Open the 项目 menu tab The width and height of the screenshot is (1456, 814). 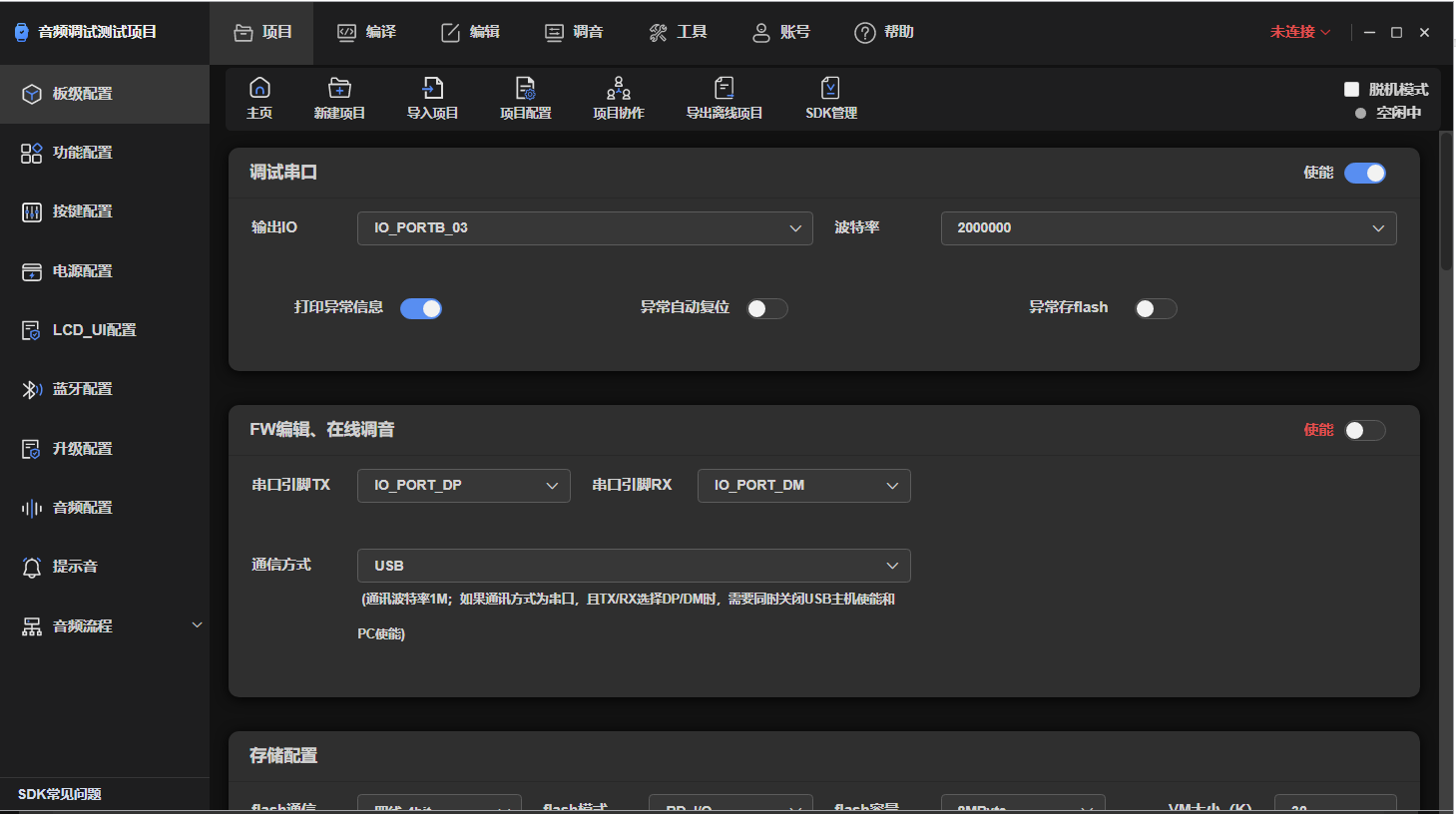(261, 33)
